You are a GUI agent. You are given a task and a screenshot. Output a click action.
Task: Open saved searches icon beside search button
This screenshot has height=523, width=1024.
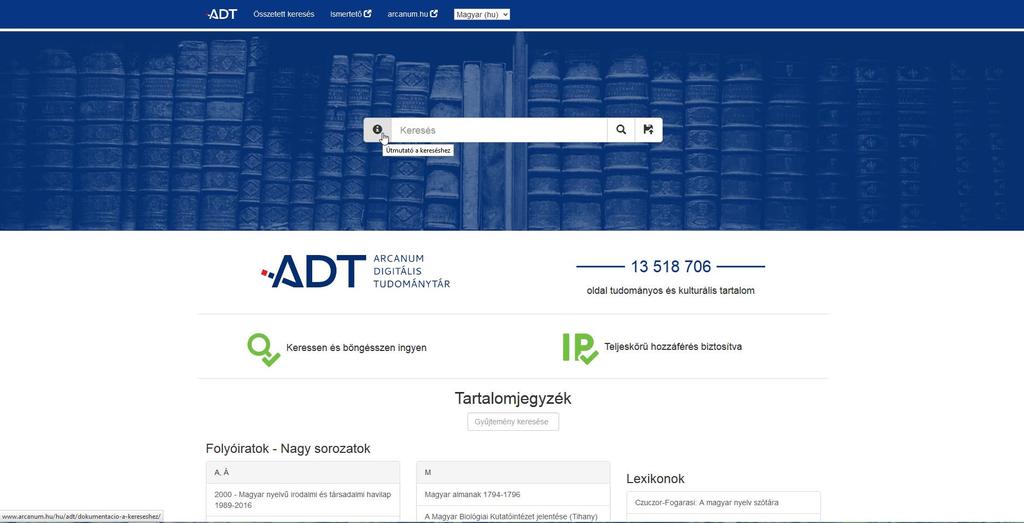click(648, 130)
